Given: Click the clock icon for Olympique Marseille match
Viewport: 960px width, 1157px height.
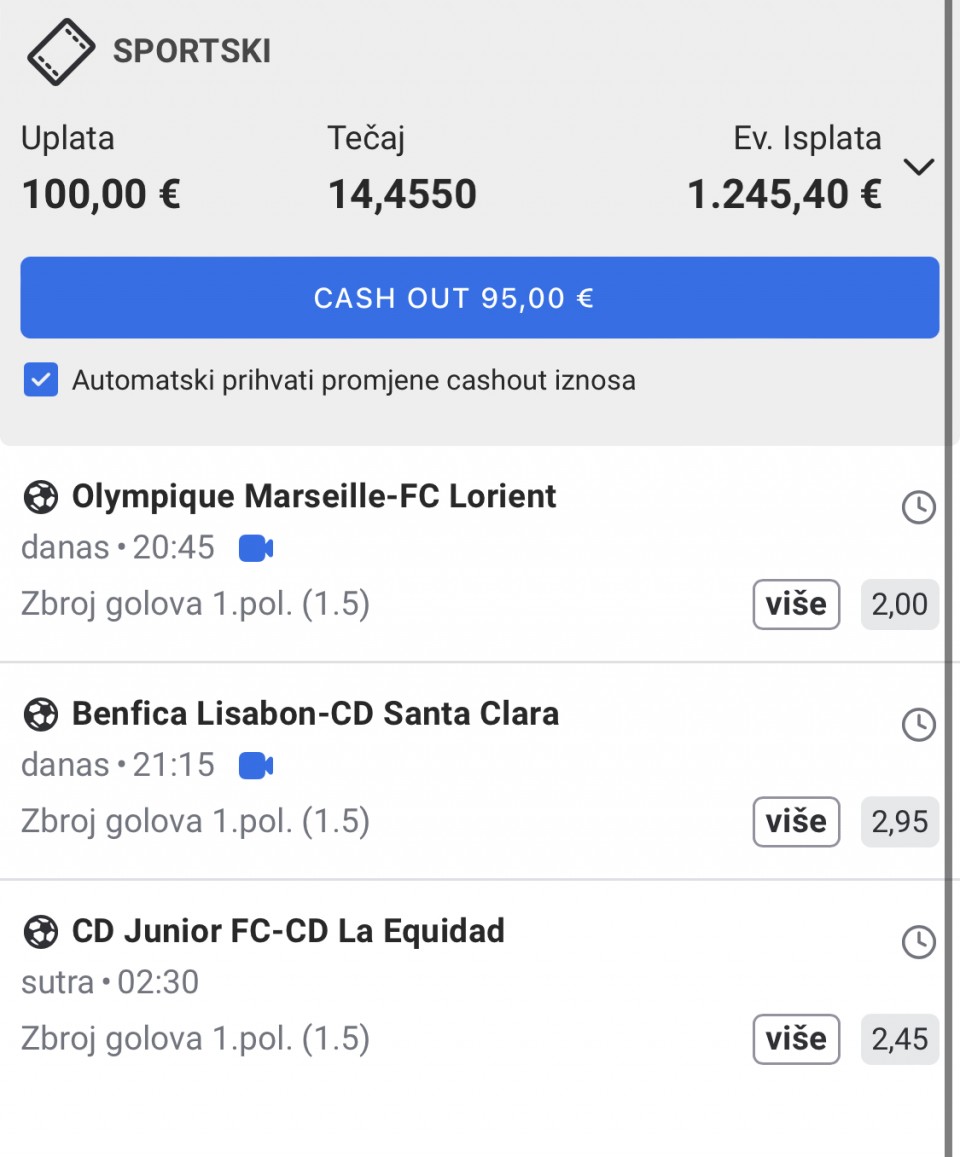Looking at the screenshot, I should point(919,508).
